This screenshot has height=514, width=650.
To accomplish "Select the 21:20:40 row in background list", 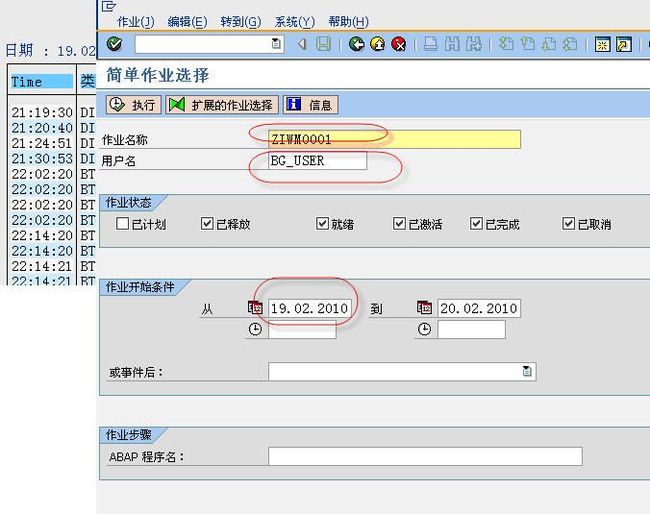I will 52,128.
